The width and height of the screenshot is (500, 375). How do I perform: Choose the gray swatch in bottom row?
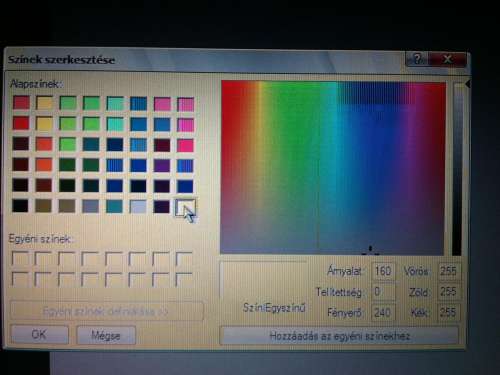[91, 206]
